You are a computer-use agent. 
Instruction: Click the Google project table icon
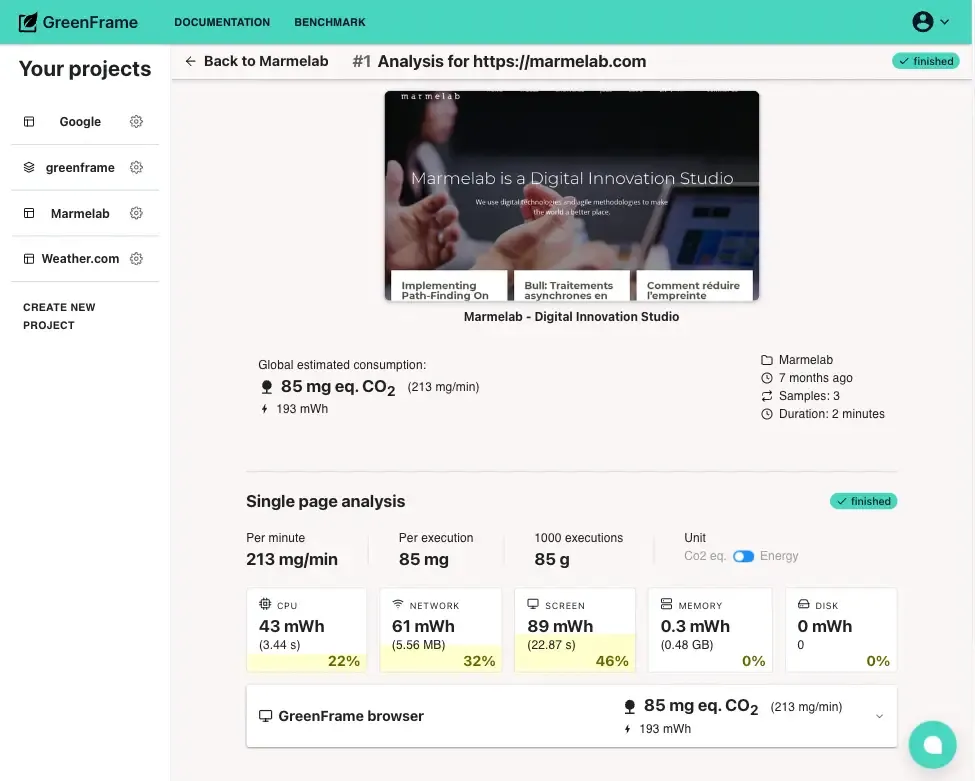(x=29, y=122)
